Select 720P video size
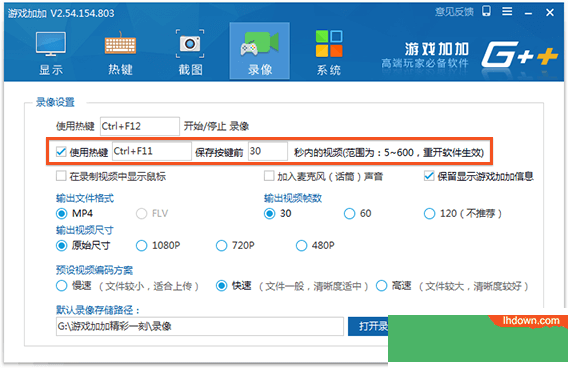The height and width of the screenshot is (368, 568). click(x=221, y=246)
